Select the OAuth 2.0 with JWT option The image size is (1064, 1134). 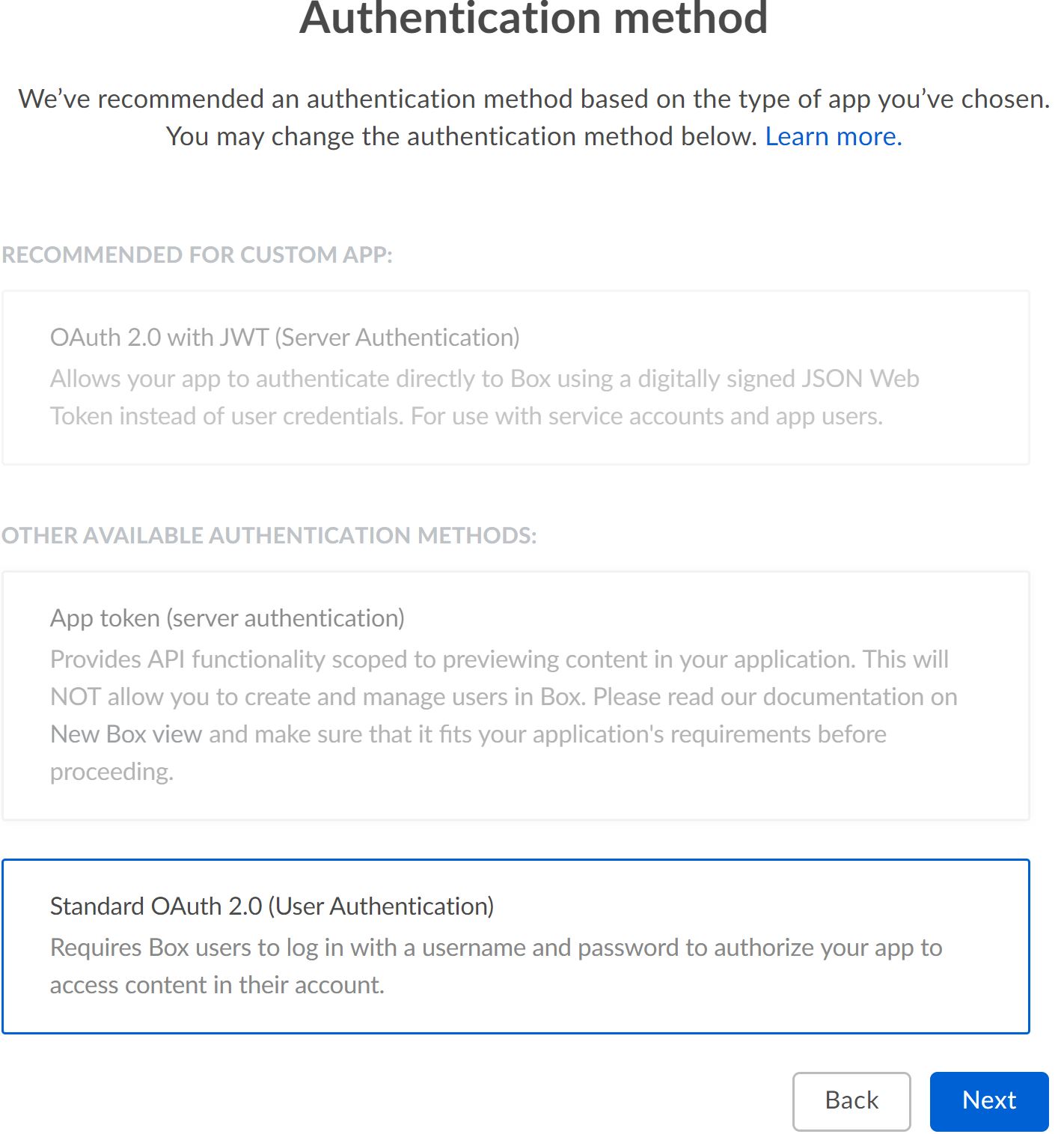click(524, 374)
